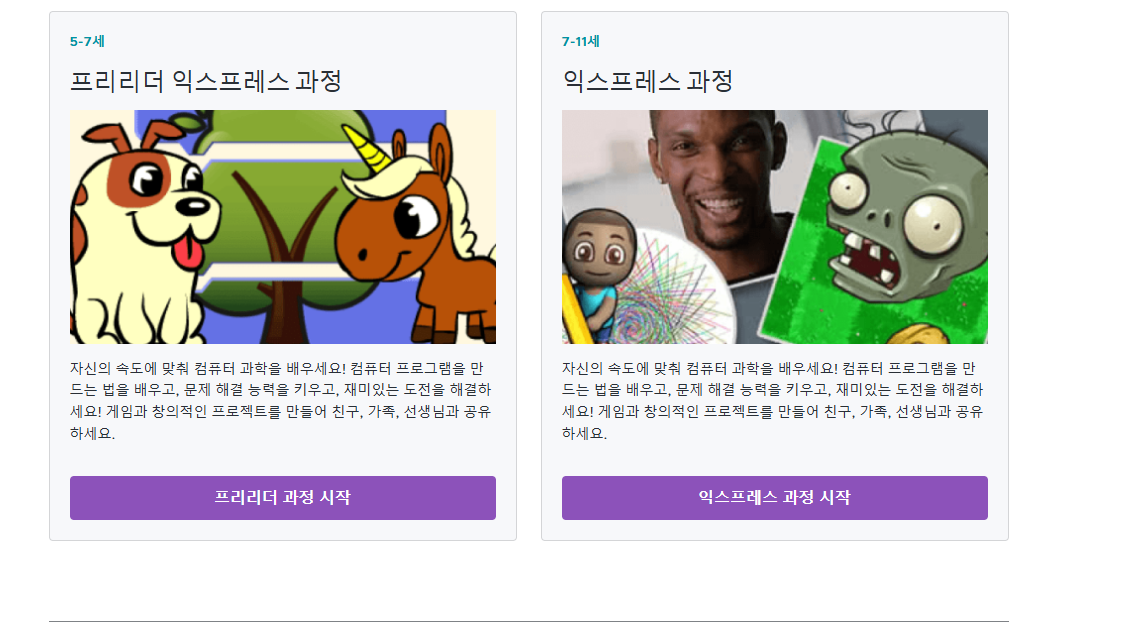Click the express course description text
This screenshot has height=635, width=1136.
[773, 400]
